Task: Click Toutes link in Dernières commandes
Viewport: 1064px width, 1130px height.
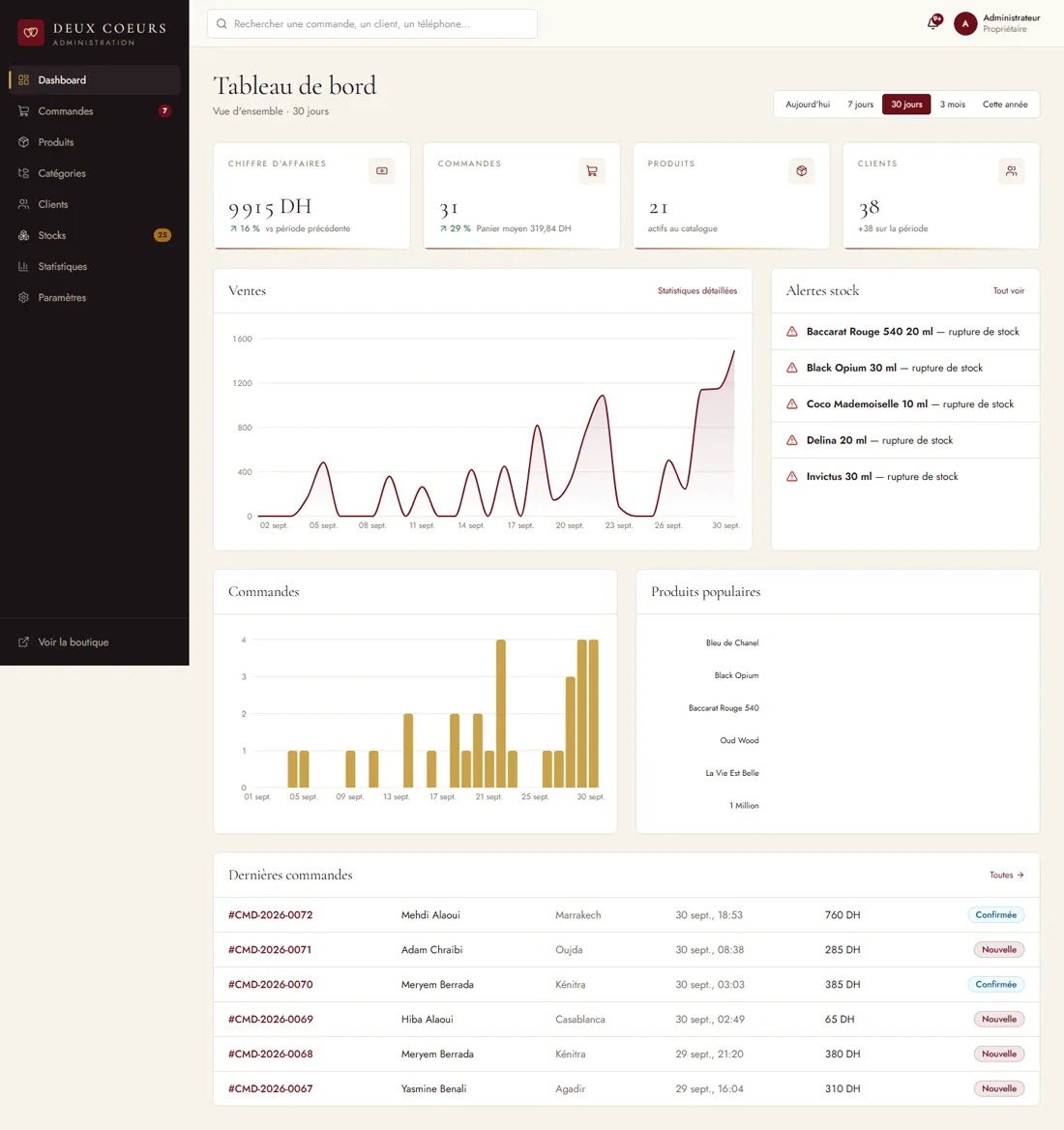Action: pyautogui.click(x=1006, y=875)
